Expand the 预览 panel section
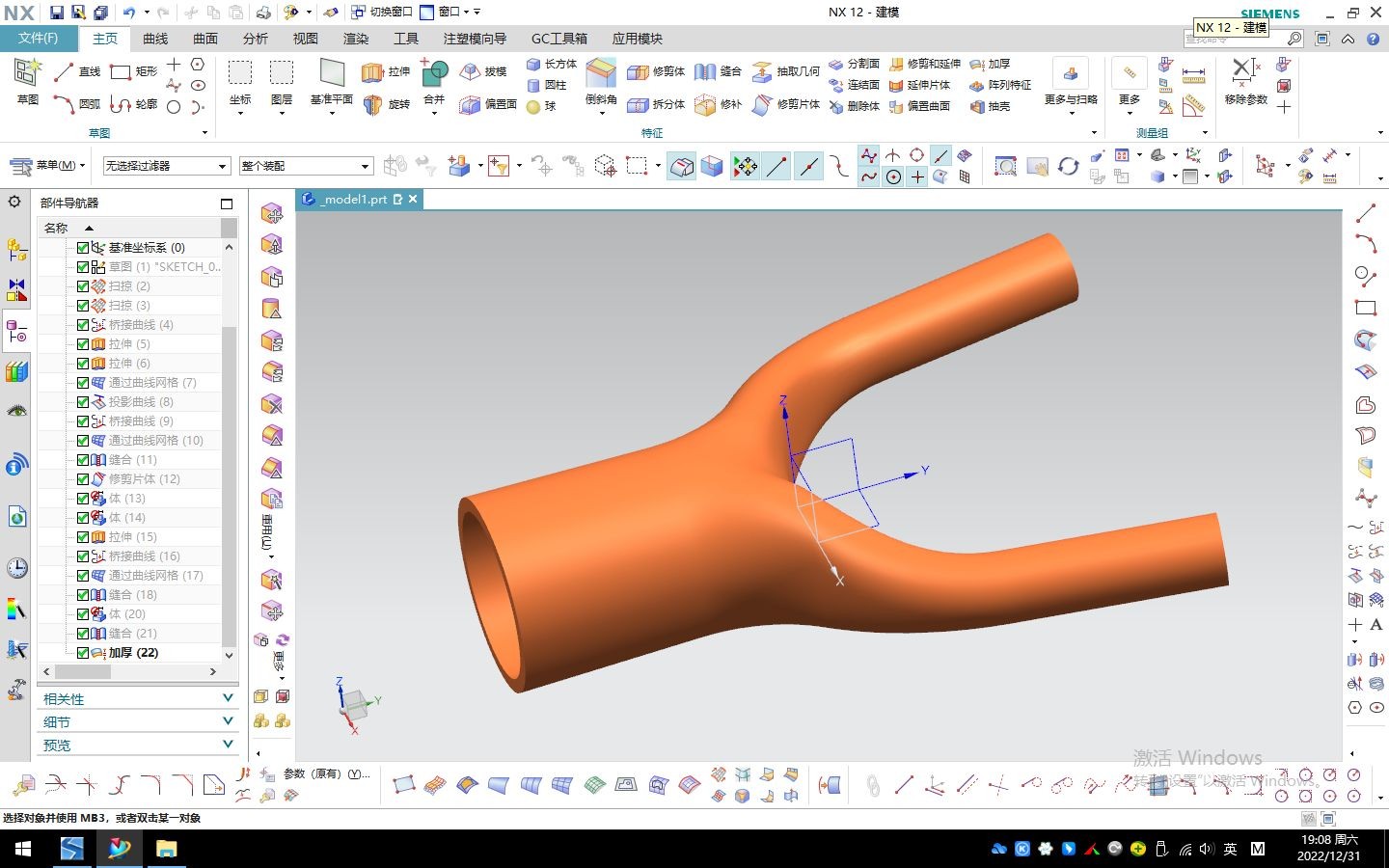Viewport: 1389px width, 868px height. pos(138,745)
